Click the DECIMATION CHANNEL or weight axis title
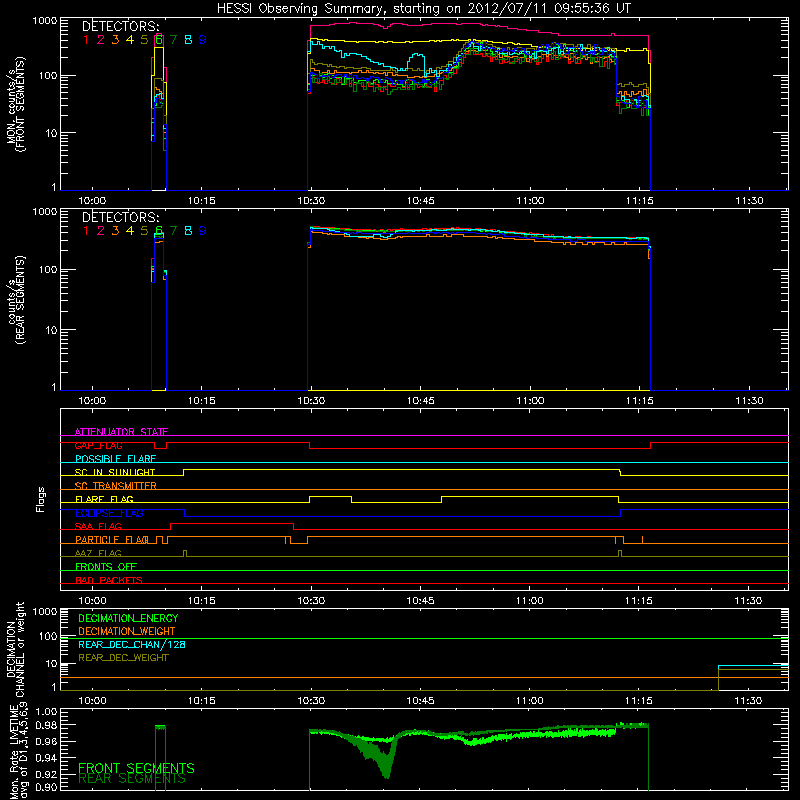This screenshot has width=800, height=800. pos(15,649)
